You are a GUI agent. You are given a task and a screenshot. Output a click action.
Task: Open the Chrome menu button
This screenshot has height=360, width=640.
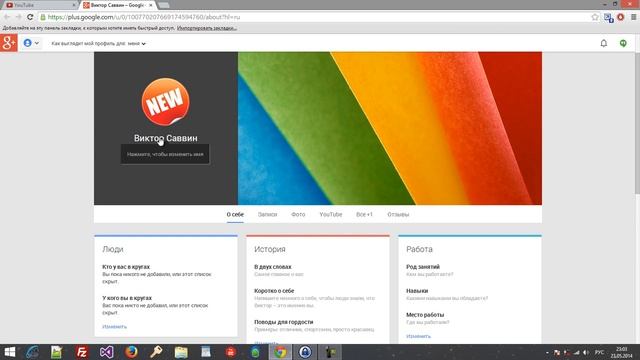tap(634, 17)
